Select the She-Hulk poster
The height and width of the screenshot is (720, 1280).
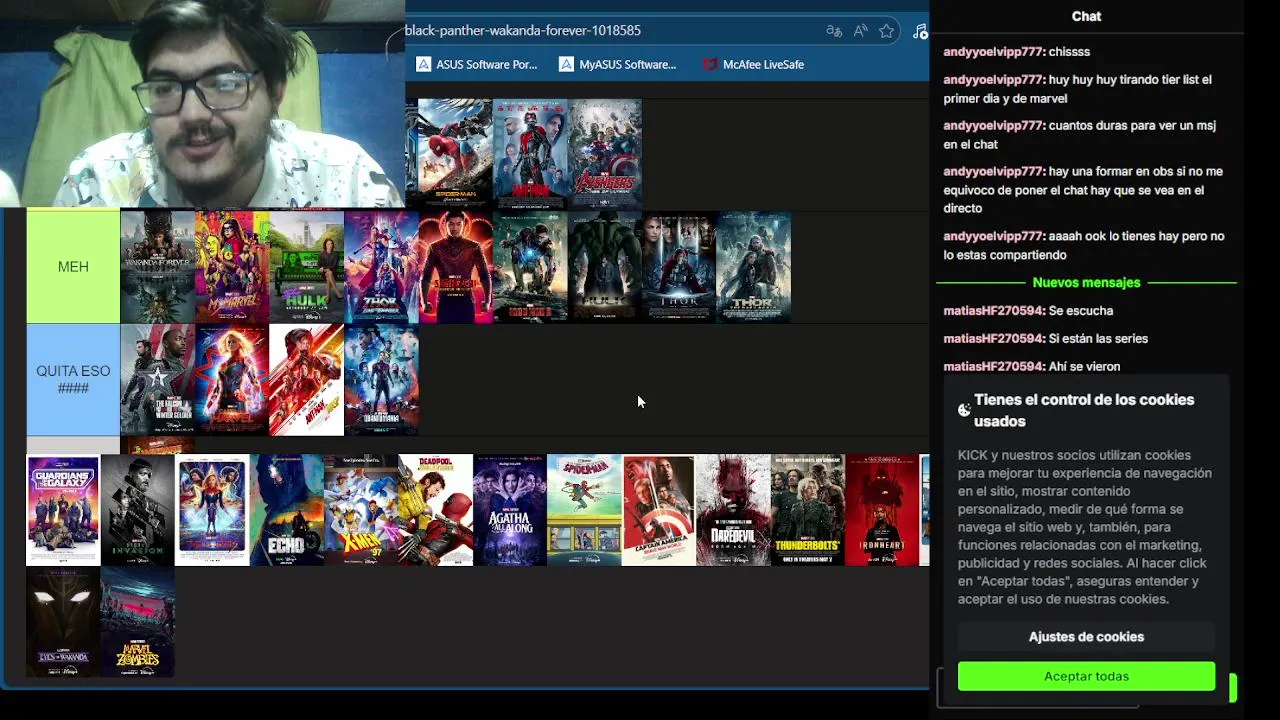tap(307, 267)
